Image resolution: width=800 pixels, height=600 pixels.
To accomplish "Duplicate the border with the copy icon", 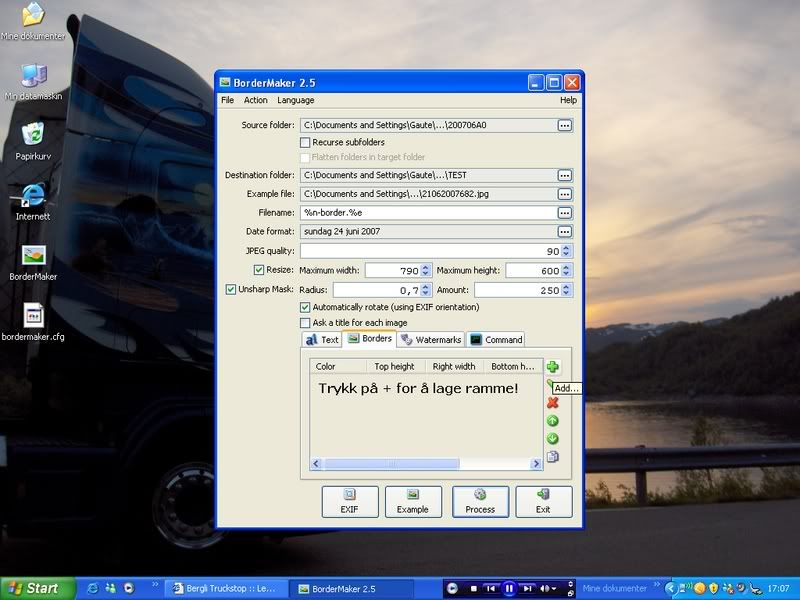I will coord(553,457).
